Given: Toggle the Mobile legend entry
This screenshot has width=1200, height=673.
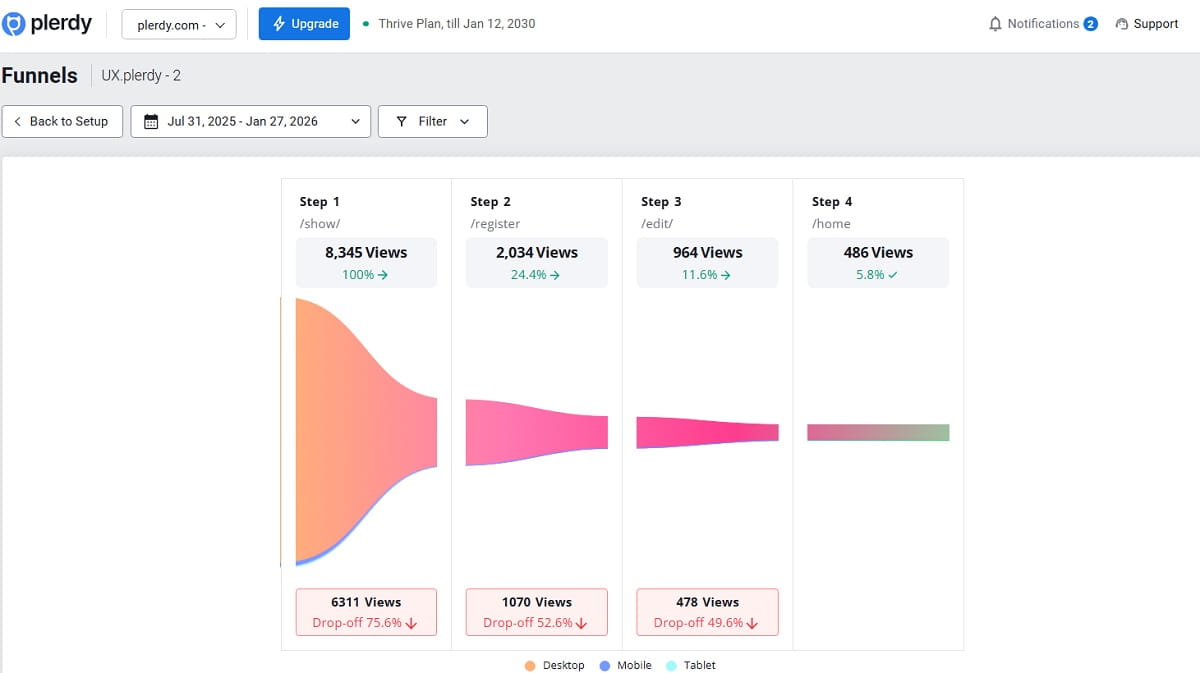Looking at the screenshot, I should pyautogui.click(x=624, y=665).
